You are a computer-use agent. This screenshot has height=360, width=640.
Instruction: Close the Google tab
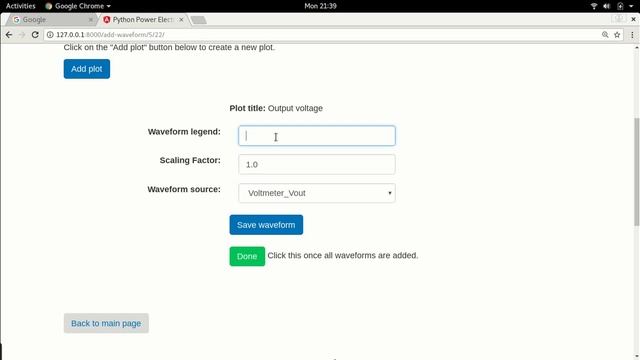(91, 20)
